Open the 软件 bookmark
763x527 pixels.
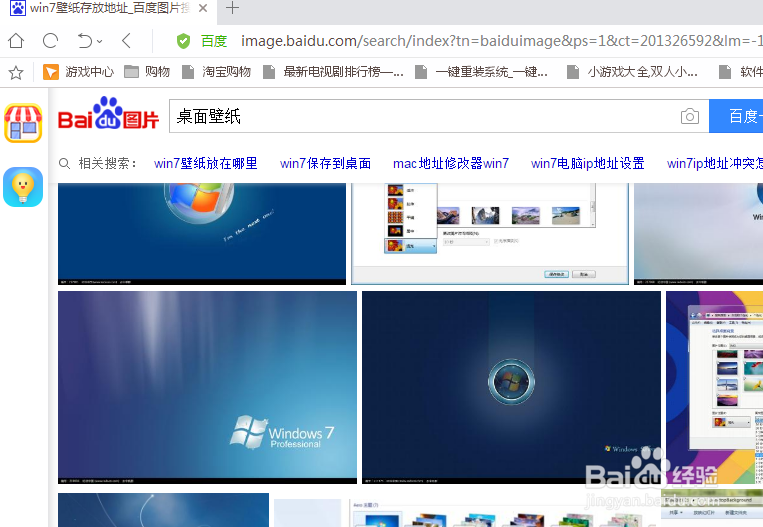click(741, 72)
